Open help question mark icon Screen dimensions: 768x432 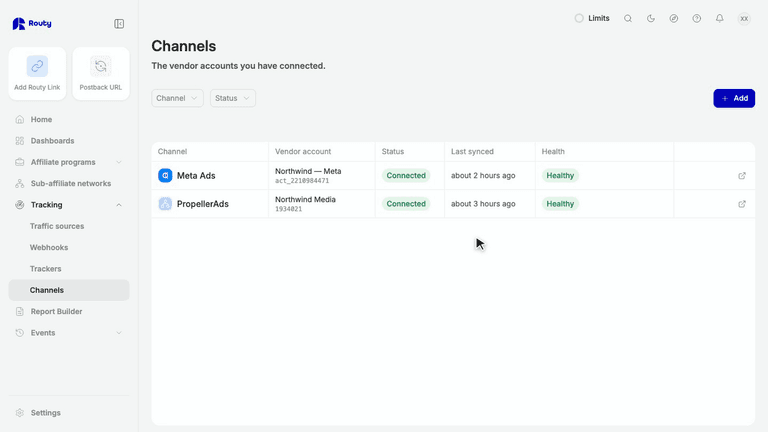tap(696, 19)
